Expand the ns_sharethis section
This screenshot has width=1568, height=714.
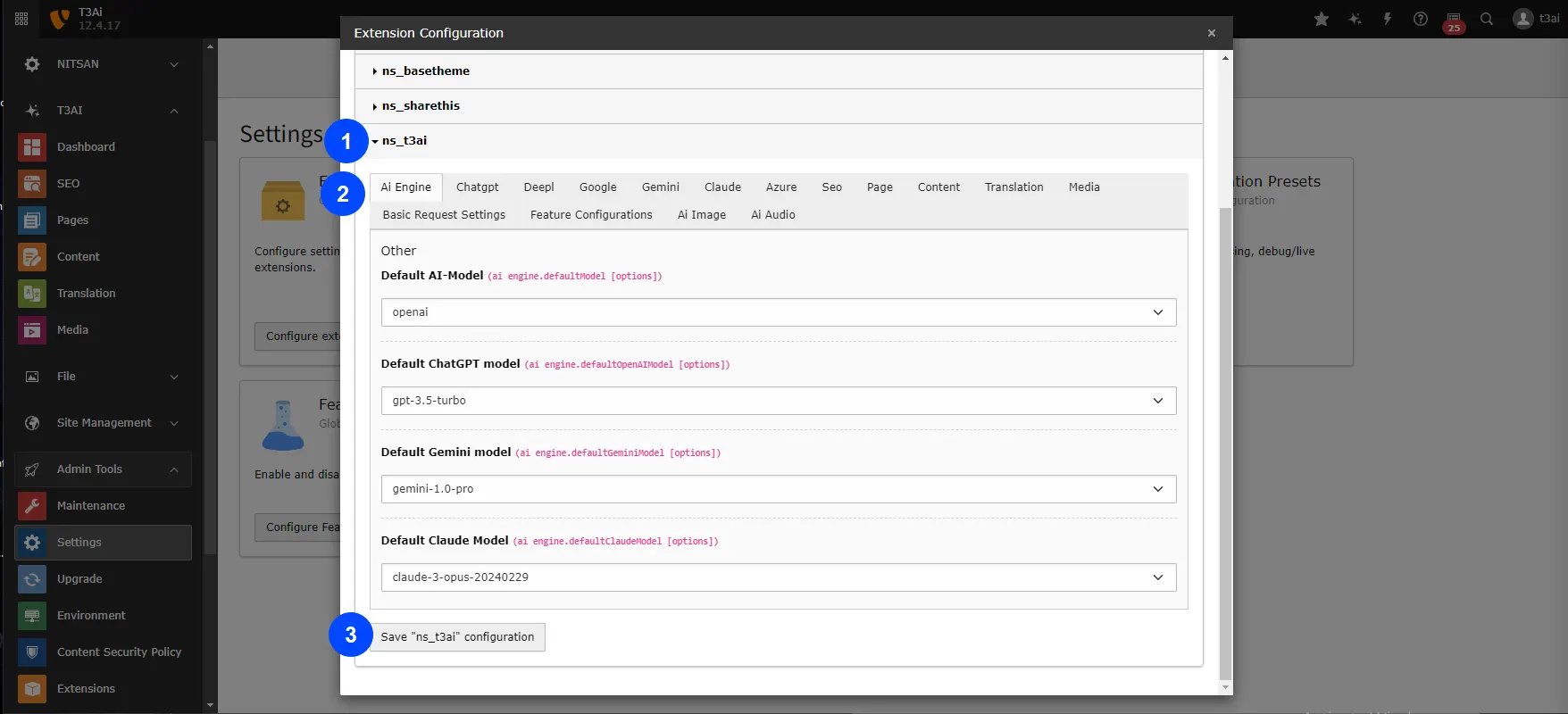click(x=779, y=106)
